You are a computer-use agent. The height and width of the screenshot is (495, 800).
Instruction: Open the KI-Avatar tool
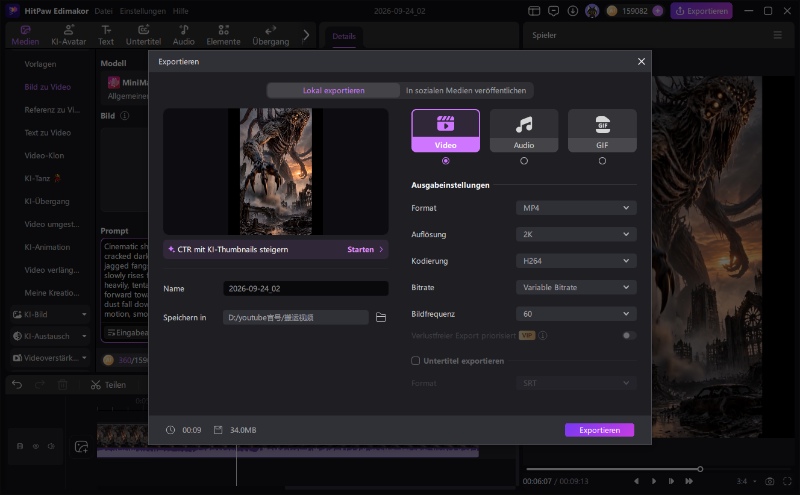[x=68, y=35]
